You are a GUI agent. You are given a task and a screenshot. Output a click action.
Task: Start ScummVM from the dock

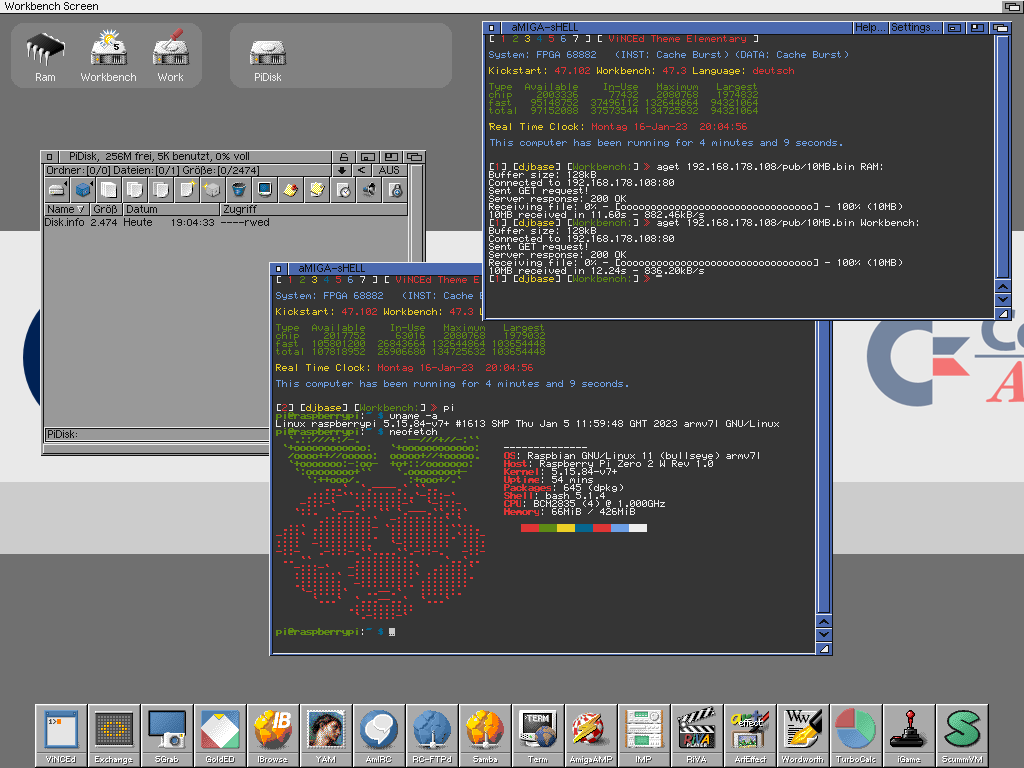(962, 734)
